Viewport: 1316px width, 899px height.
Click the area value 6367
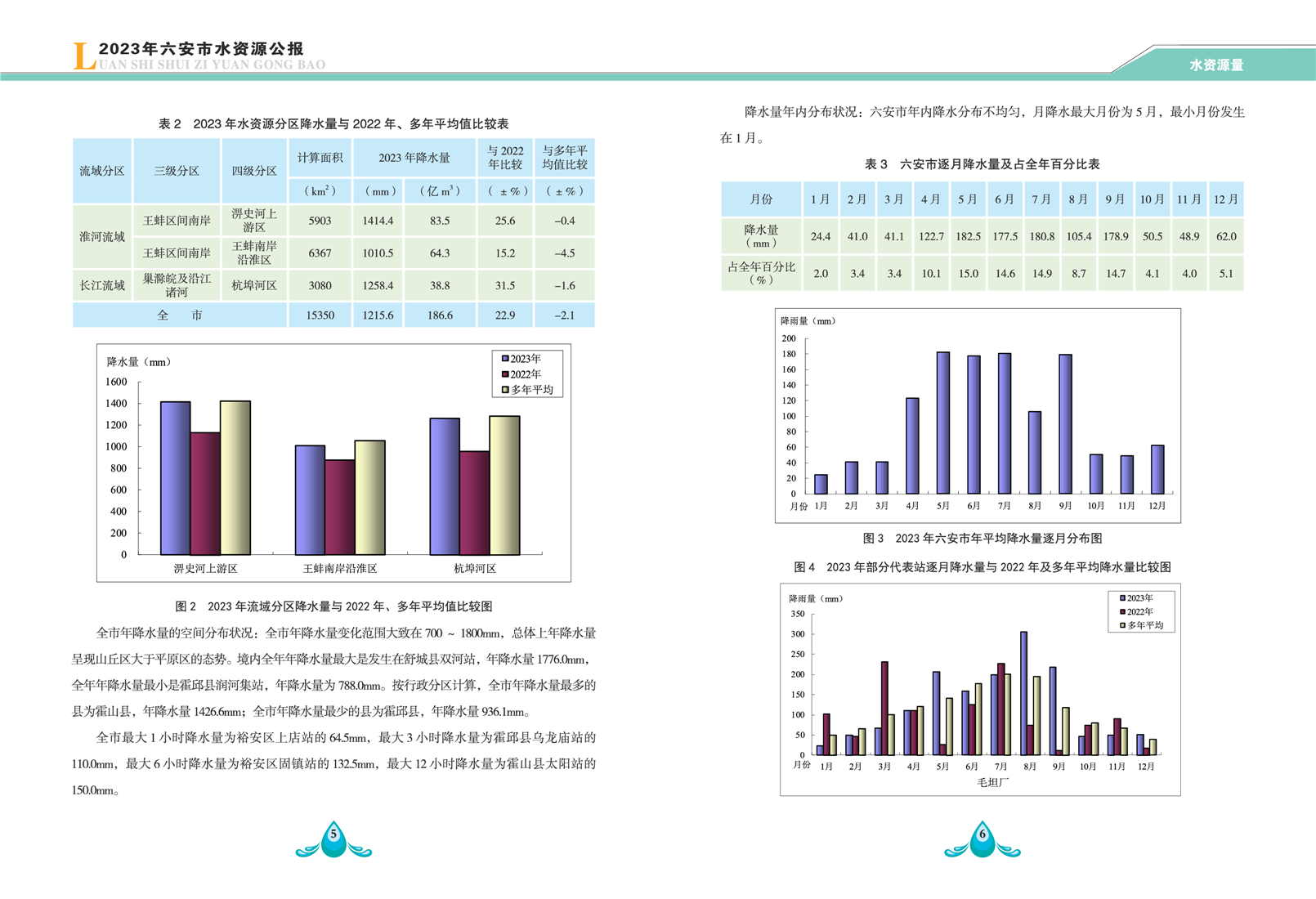320,253
